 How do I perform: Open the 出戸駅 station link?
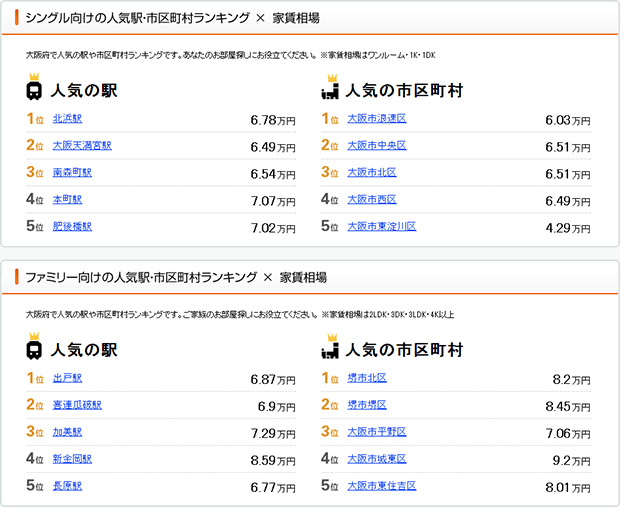click(67, 378)
